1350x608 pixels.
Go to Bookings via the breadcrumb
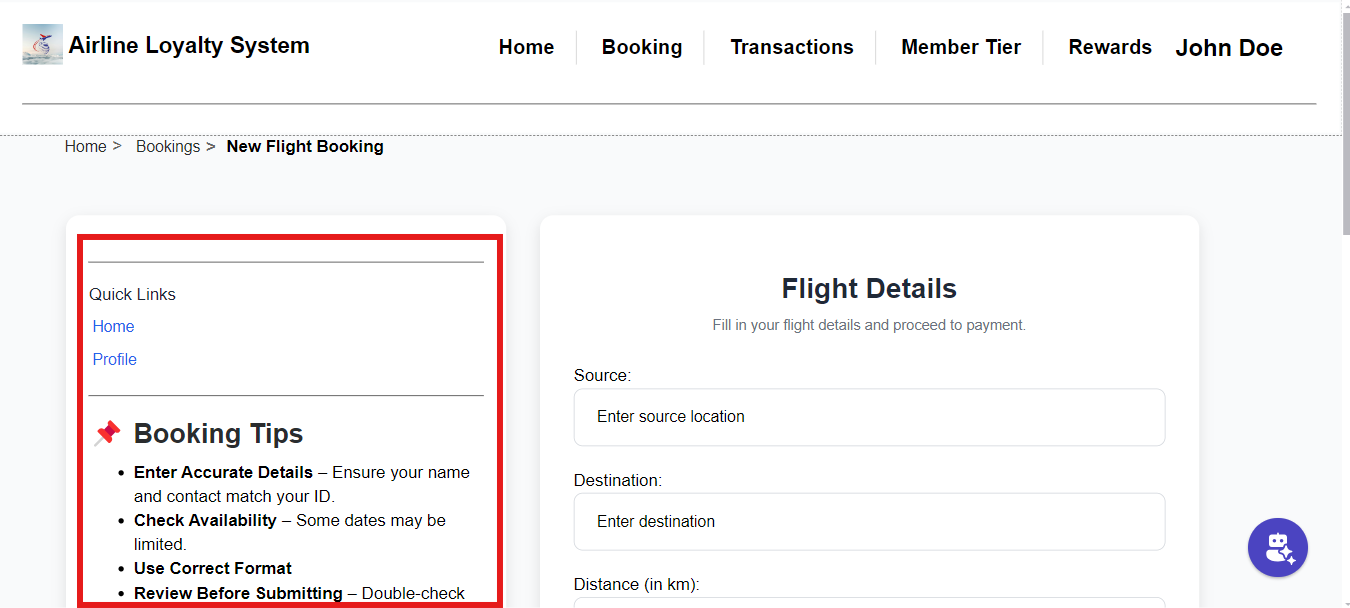pos(168,146)
